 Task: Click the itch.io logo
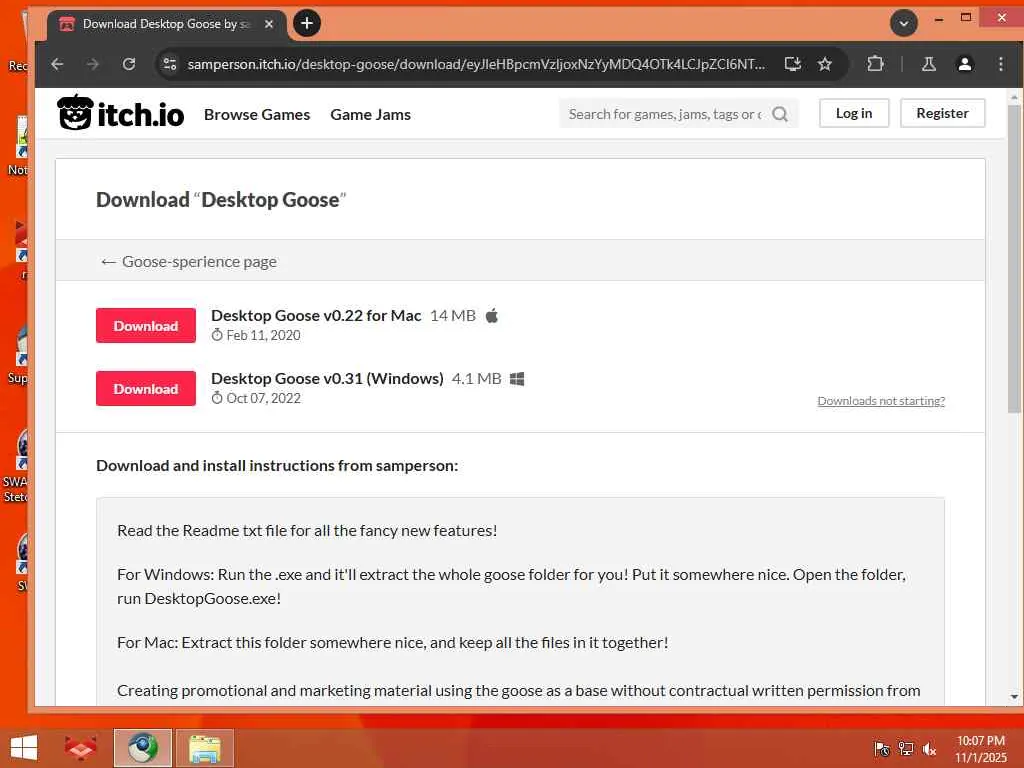(121, 114)
